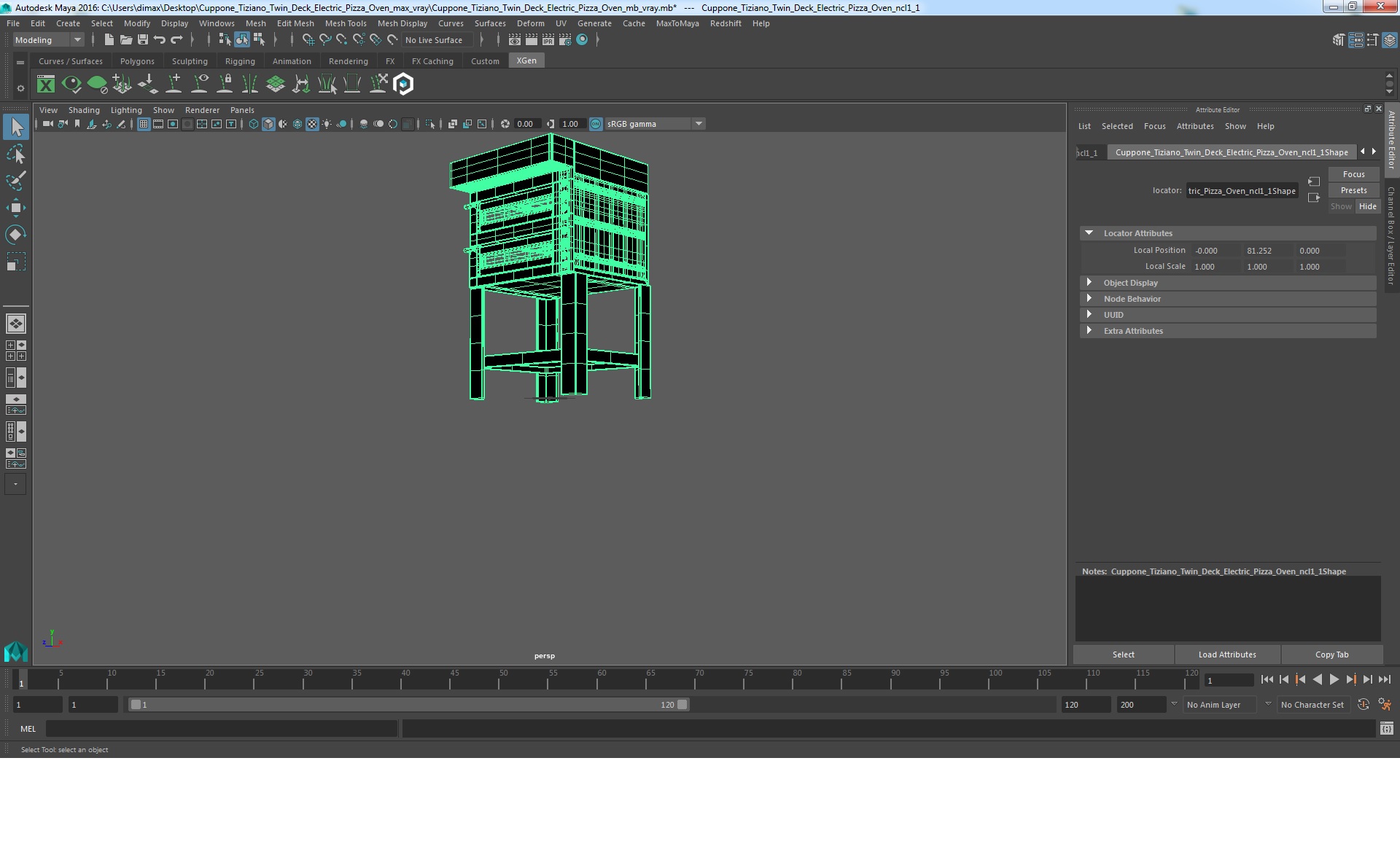The width and height of the screenshot is (1400, 844).
Task: Click the Save Scene disk icon
Action: click(x=143, y=40)
